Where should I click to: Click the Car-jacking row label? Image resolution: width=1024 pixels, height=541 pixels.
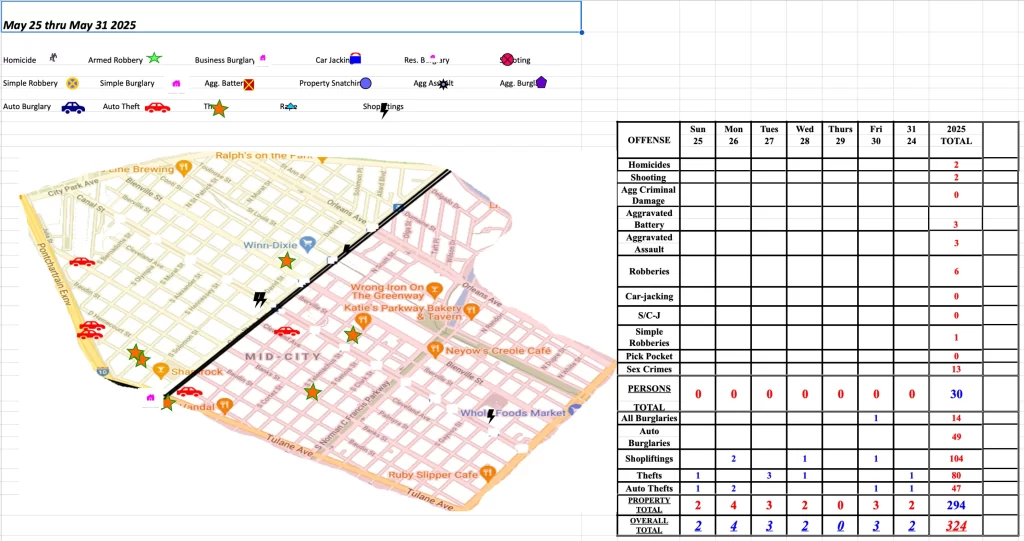pos(649,296)
